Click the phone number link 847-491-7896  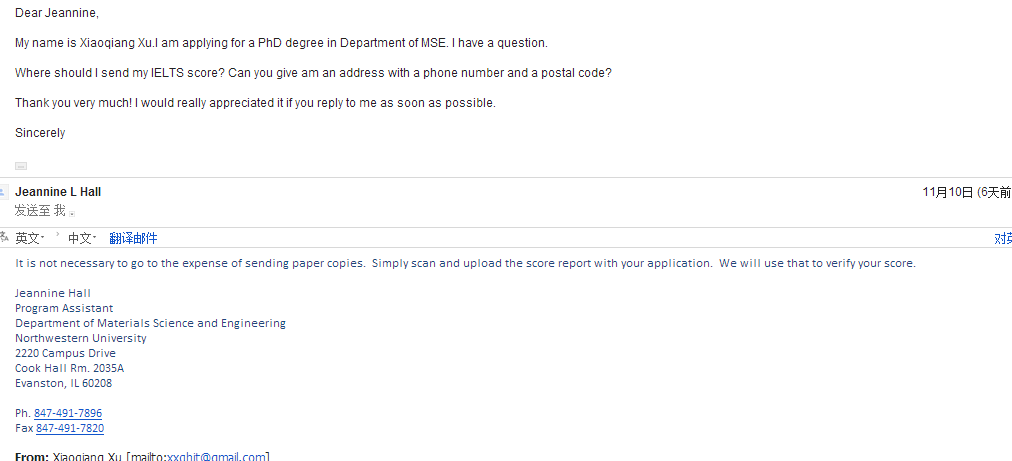(x=68, y=413)
